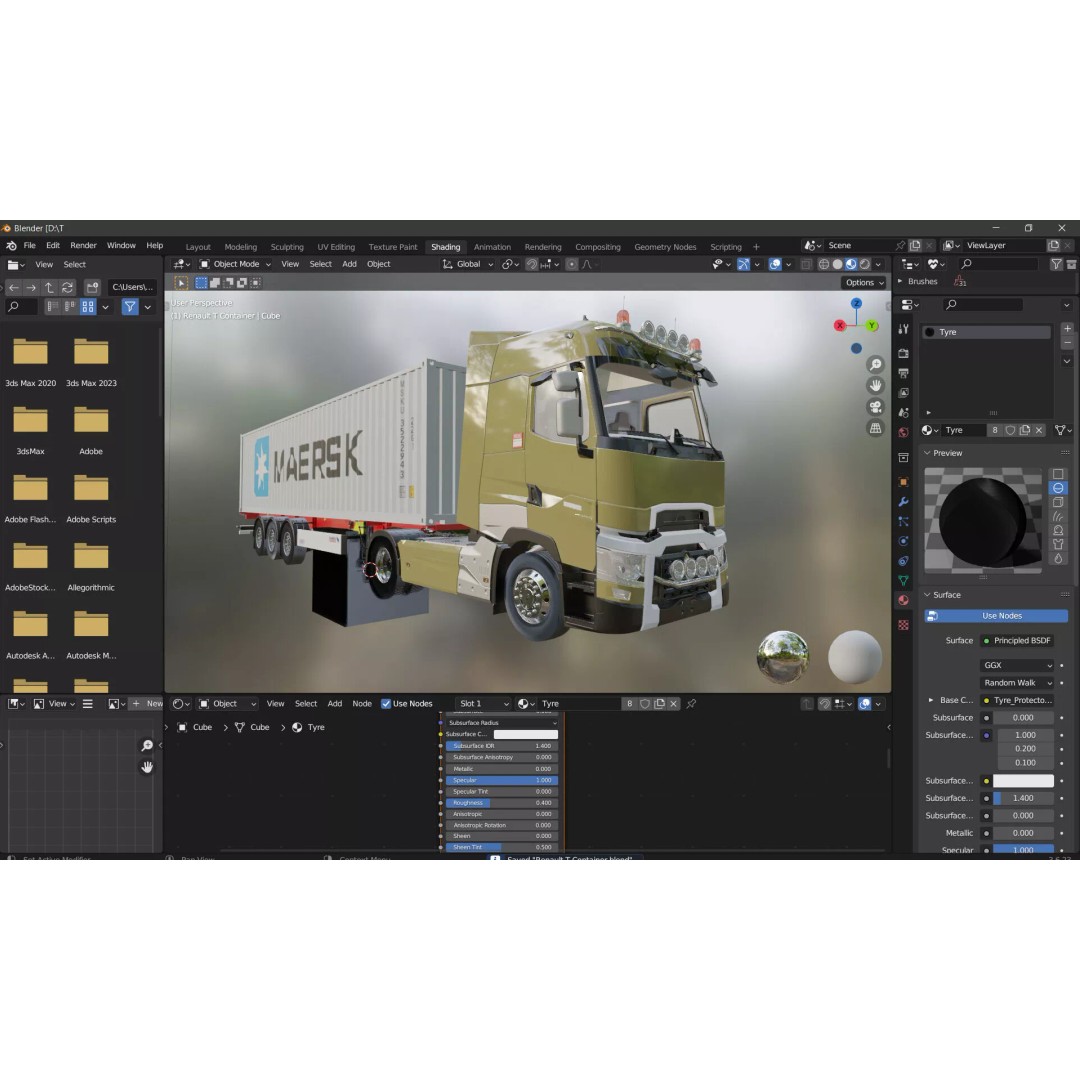Open the Texture properties checker tab
The width and height of the screenshot is (1080, 1080).
click(x=903, y=625)
